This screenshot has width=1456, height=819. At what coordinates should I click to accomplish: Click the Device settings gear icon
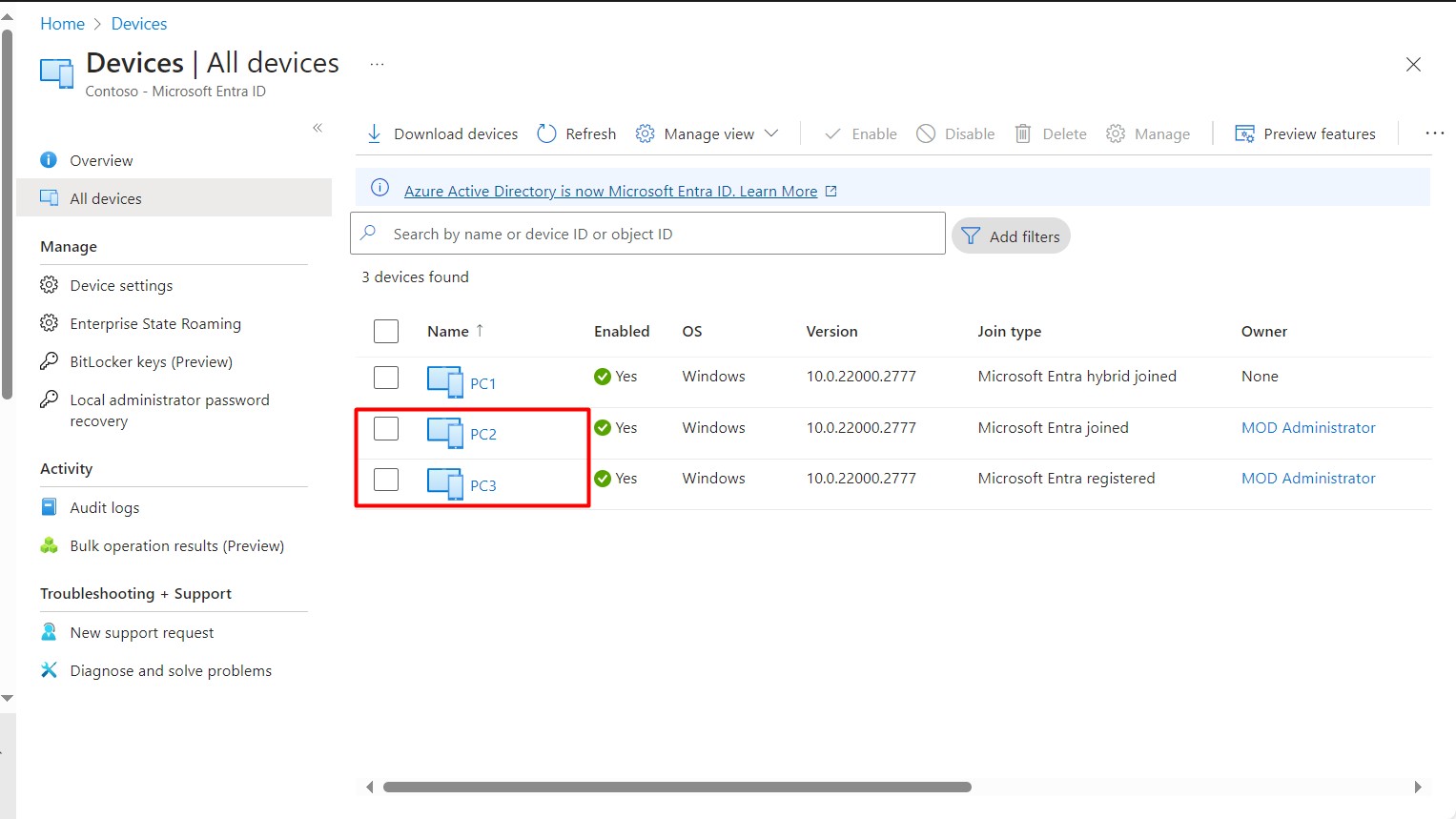pos(49,285)
